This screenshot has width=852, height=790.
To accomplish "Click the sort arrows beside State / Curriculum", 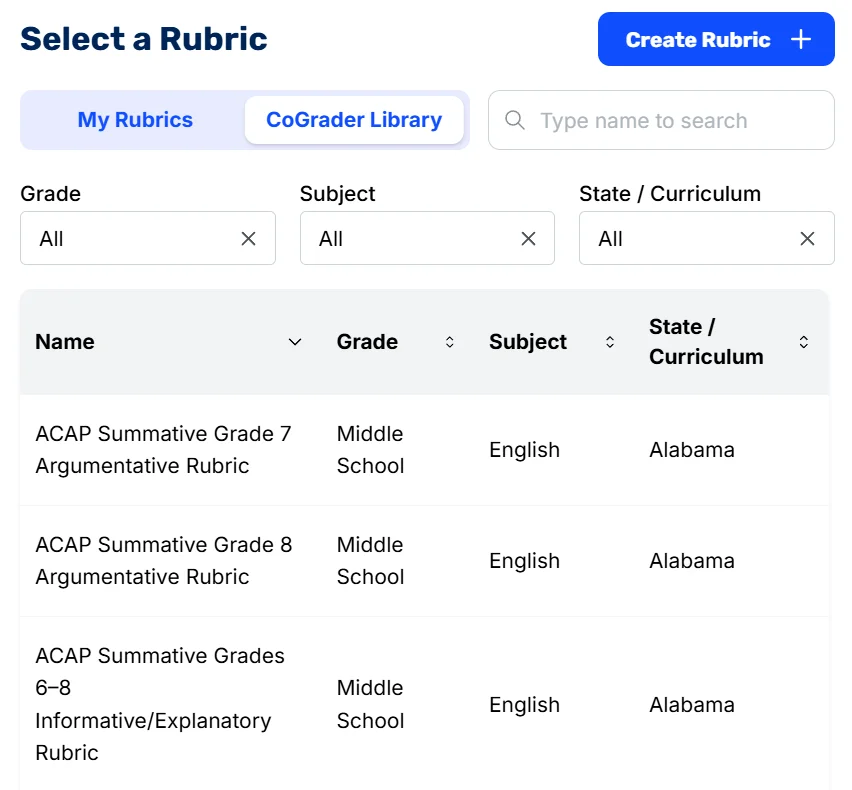I will tap(804, 341).
